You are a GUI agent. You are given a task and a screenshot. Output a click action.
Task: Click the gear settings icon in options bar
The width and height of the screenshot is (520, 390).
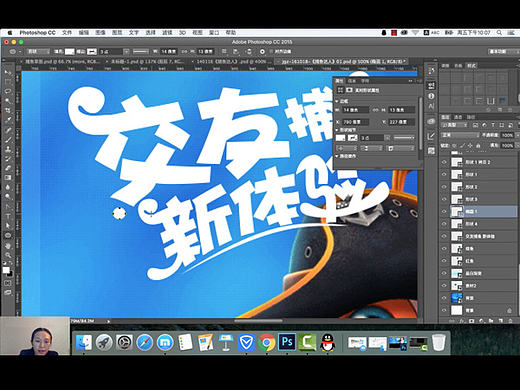tap(262, 51)
